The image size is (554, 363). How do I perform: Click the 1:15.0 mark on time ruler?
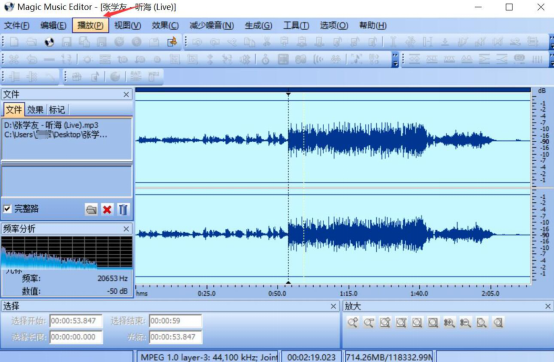(349, 293)
